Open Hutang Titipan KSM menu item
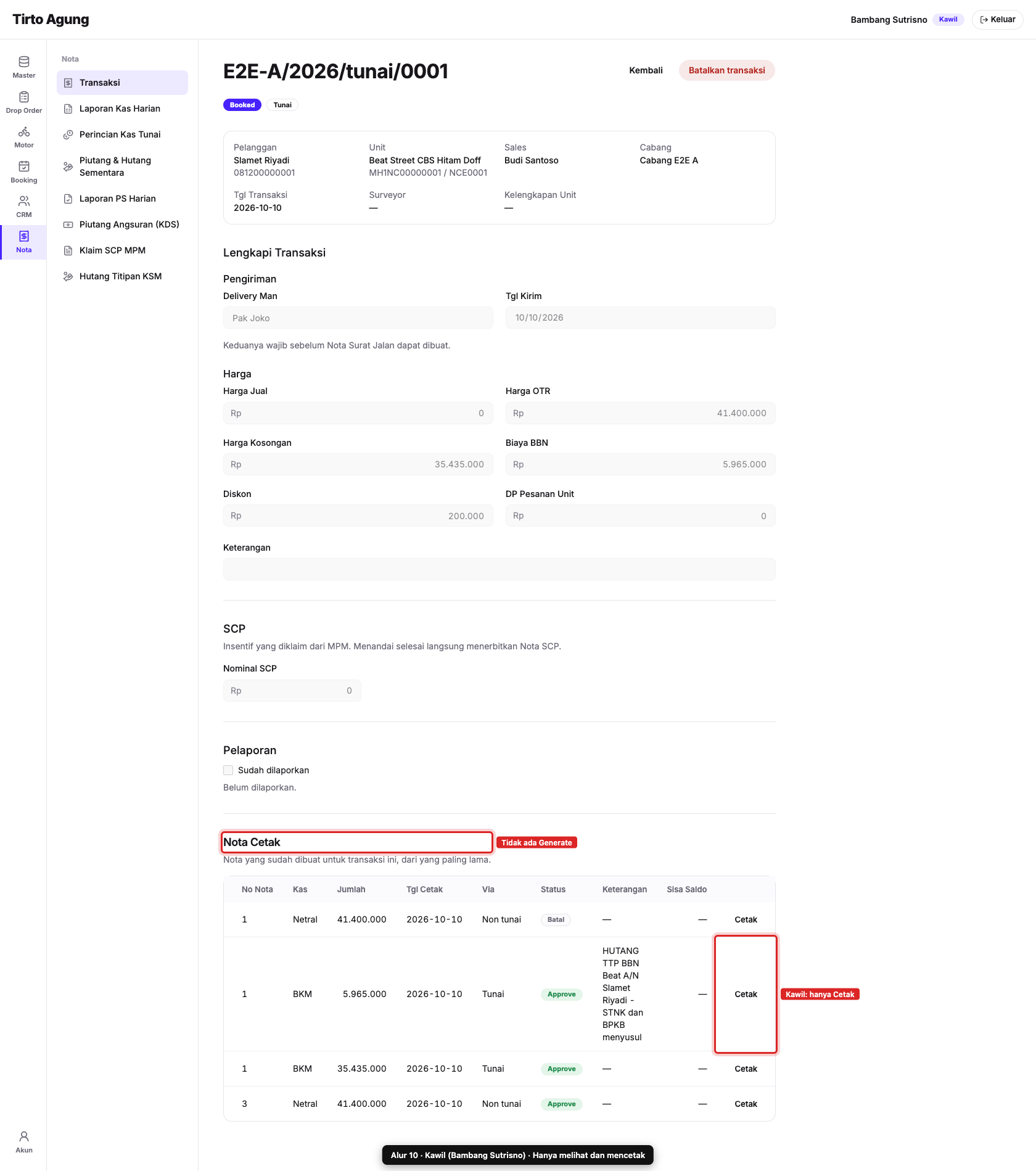 122,276
